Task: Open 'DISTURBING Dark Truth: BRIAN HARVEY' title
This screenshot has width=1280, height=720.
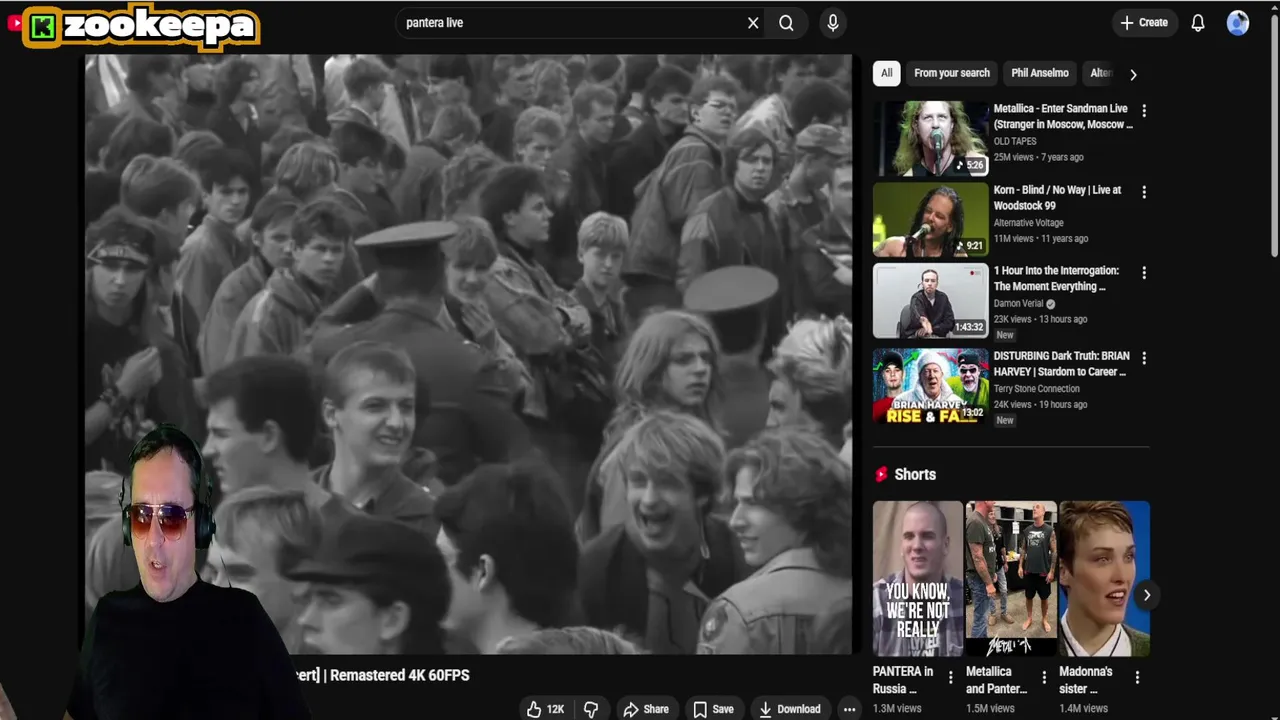Action: tap(1061, 363)
